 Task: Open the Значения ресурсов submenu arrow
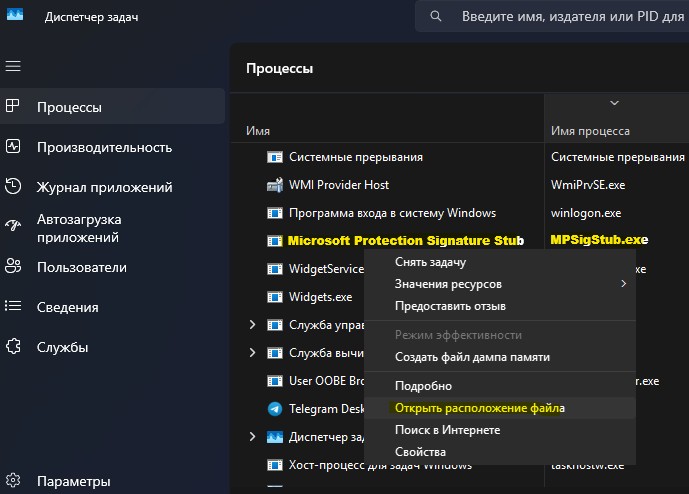click(624, 284)
